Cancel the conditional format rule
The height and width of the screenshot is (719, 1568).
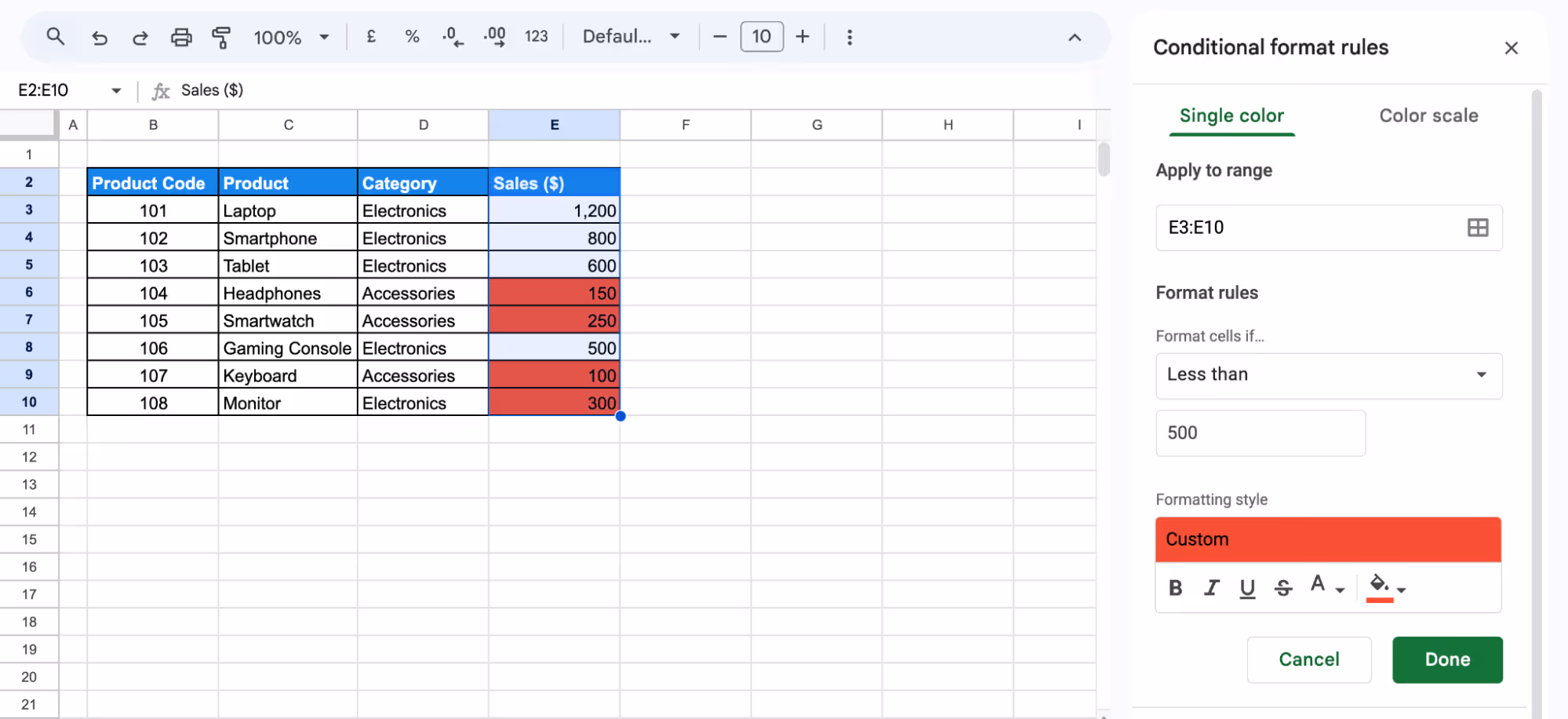click(1309, 659)
